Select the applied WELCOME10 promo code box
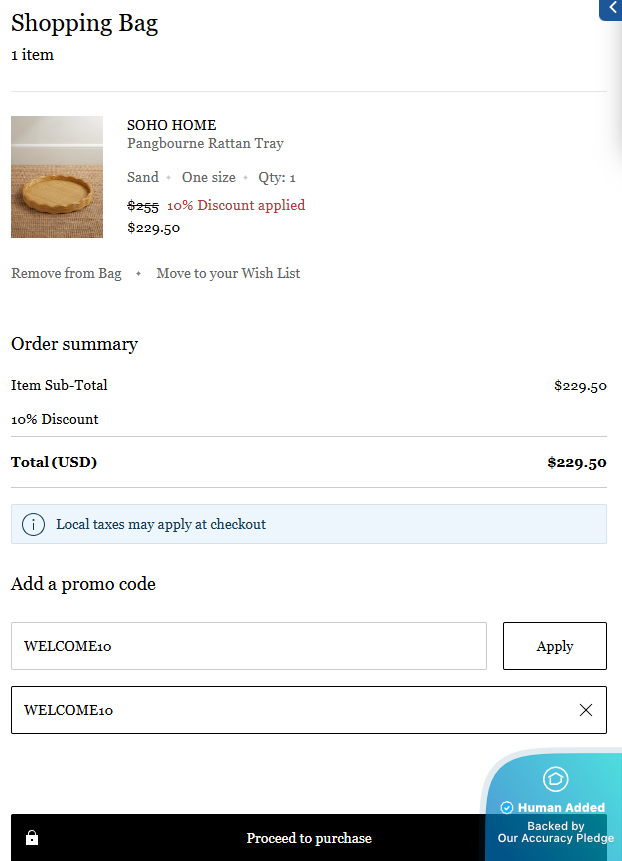 tap(290, 710)
